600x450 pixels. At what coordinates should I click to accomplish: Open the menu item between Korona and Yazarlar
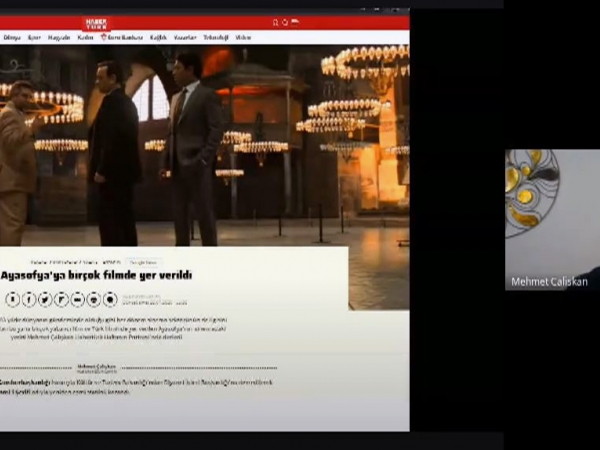pyautogui.click(x=158, y=38)
